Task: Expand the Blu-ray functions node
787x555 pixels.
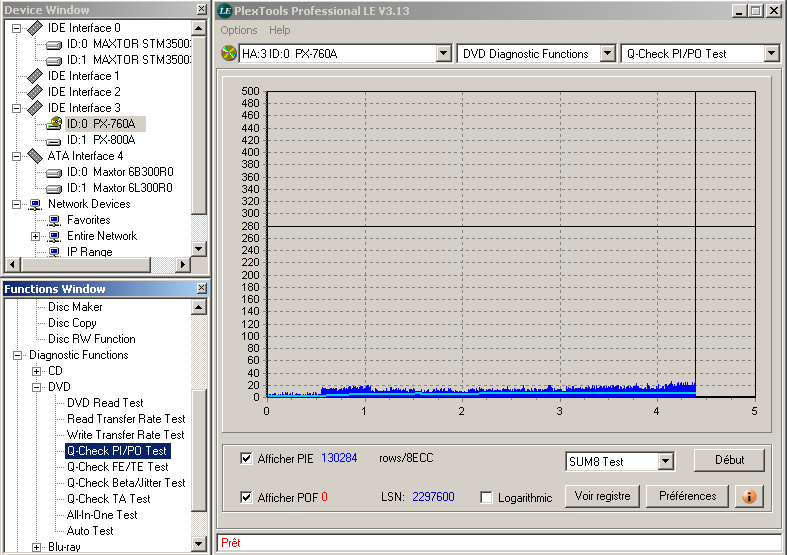Action: (x=36, y=547)
